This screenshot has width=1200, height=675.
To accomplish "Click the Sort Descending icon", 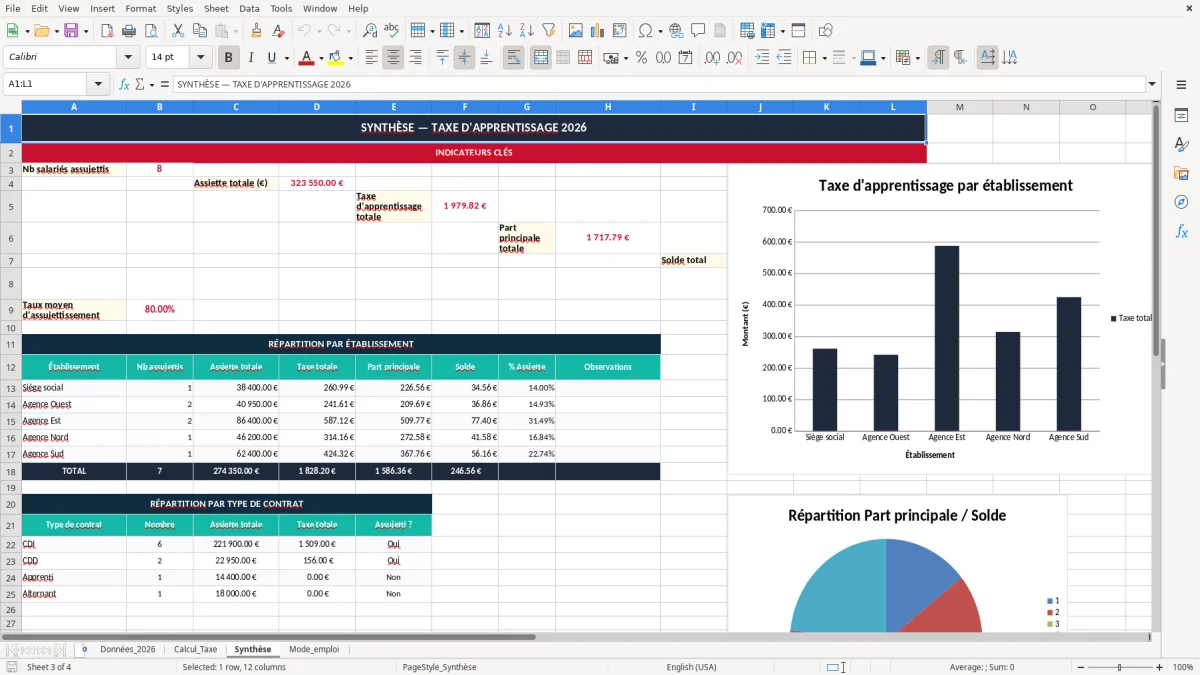I will pos(527,31).
